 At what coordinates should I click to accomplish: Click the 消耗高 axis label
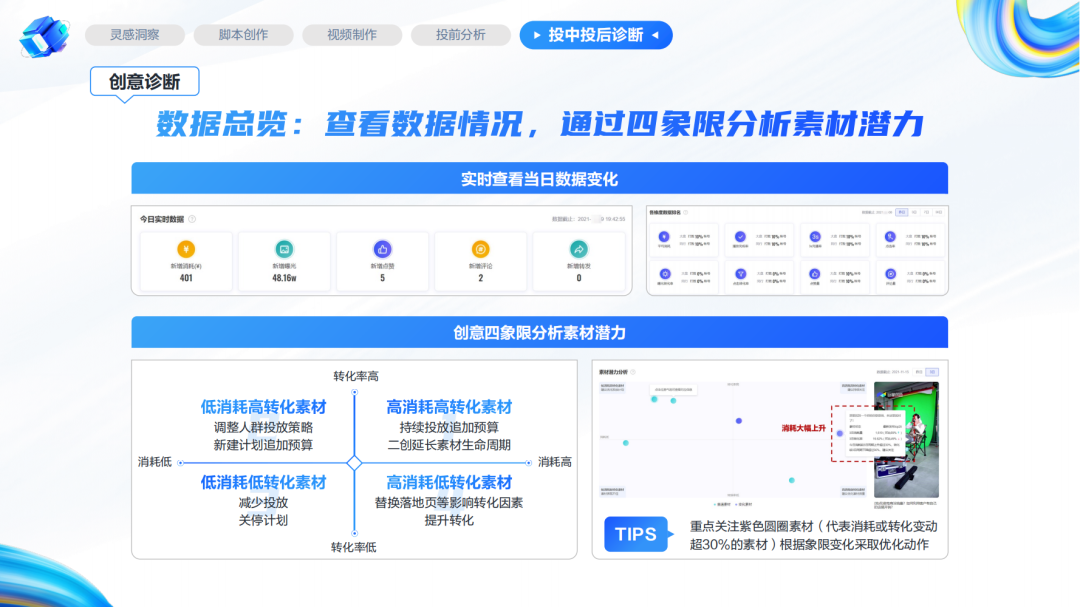click(555, 462)
